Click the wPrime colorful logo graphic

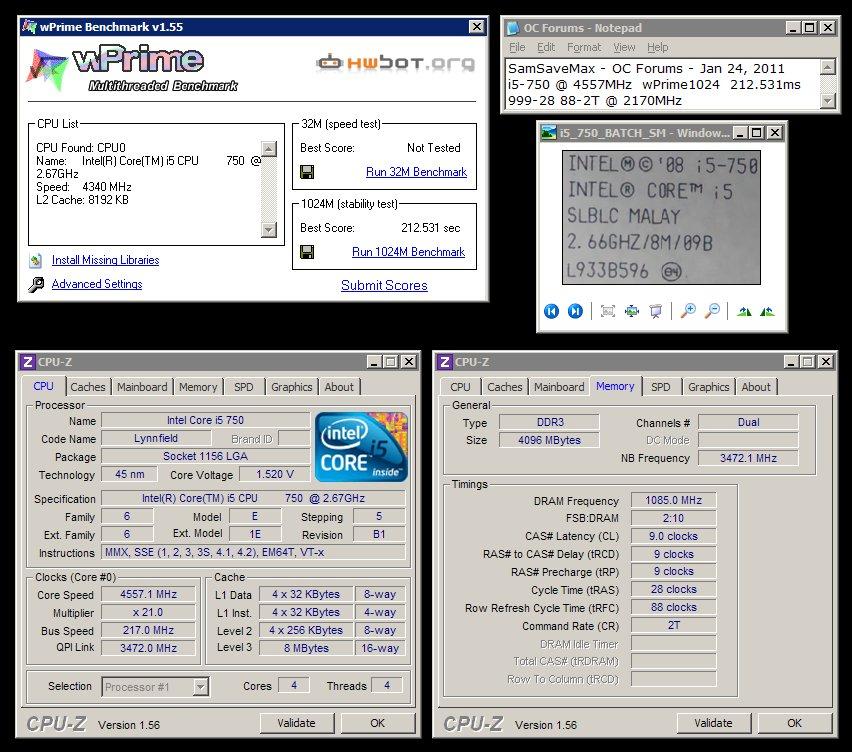46,69
